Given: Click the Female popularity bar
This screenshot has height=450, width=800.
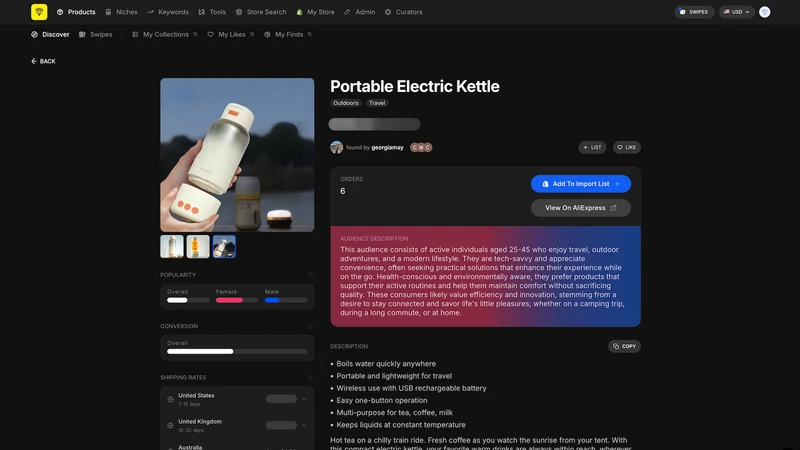Looking at the screenshot, I should point(237,300).
